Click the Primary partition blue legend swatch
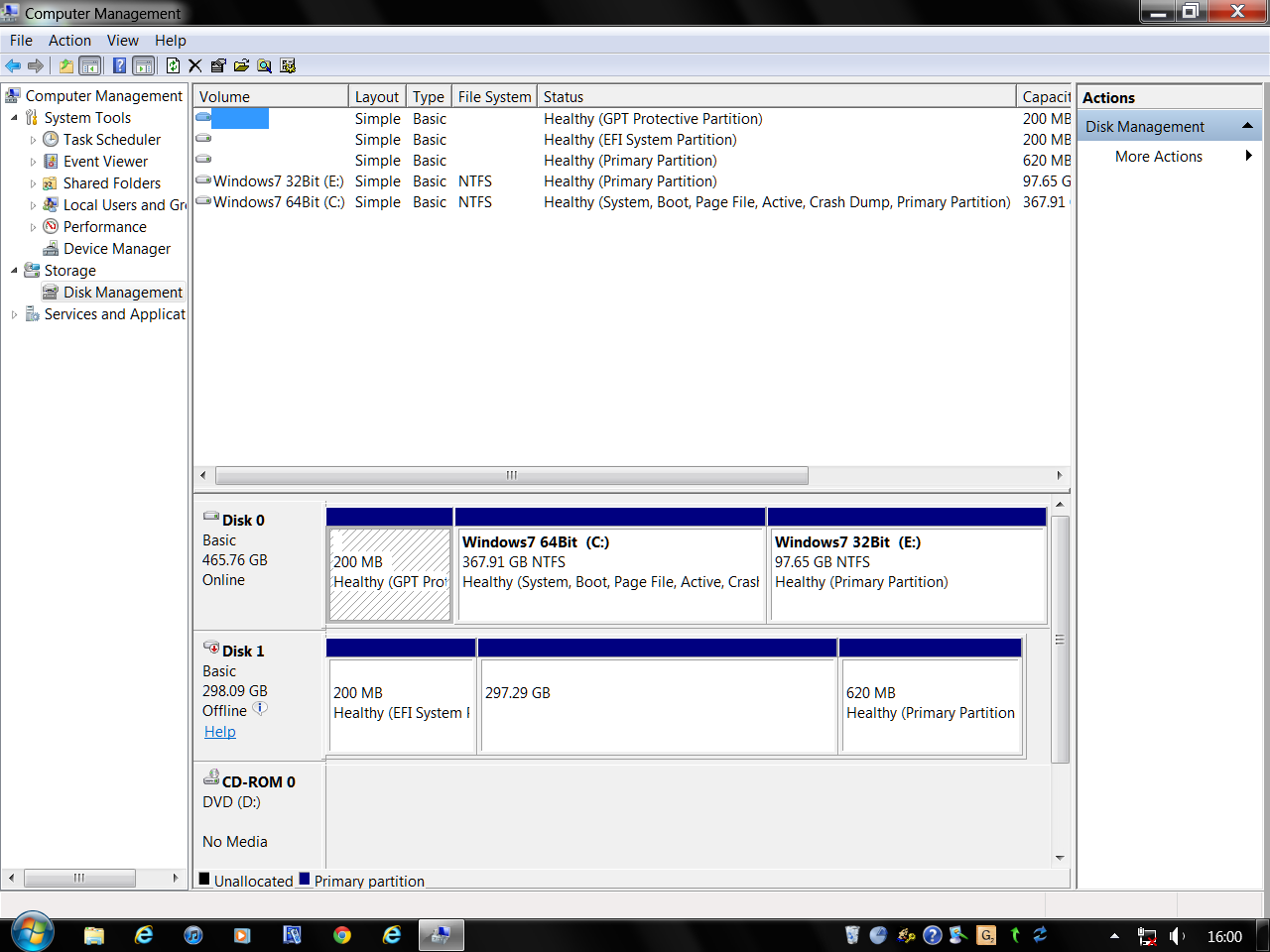Image resolution: width=1270 pixels, height=952 pixels. [305, 879]
